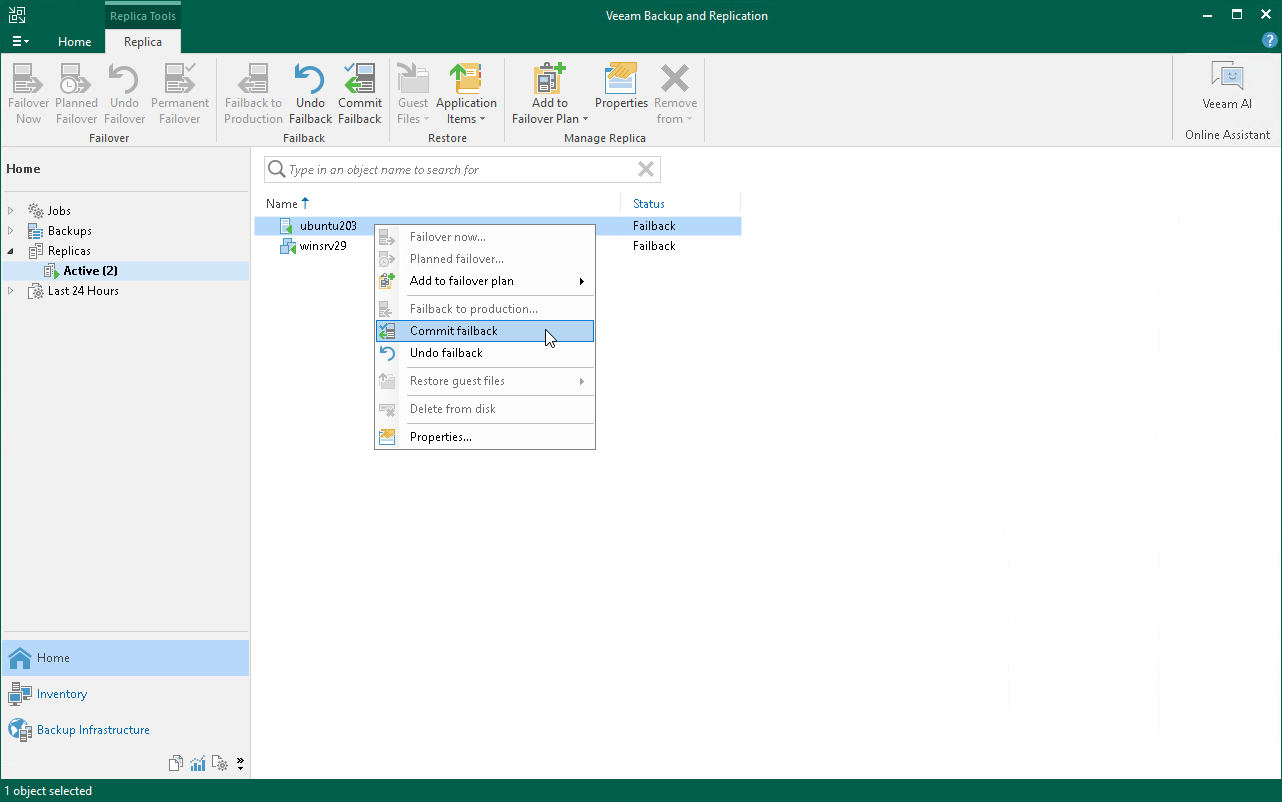Click Undo Failback ribbon icon
This screenshot has height=802, width=1282.
point(310,94)
